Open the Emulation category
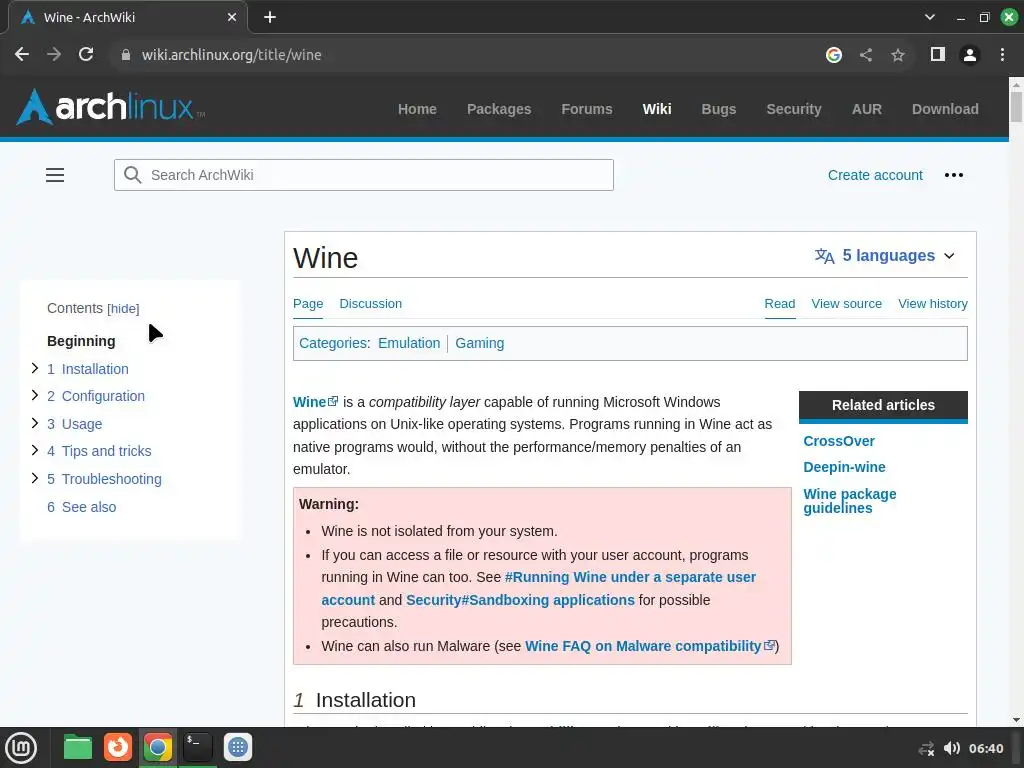The height and width of the screenshot is (768, 1024). (x=409, y=343)
